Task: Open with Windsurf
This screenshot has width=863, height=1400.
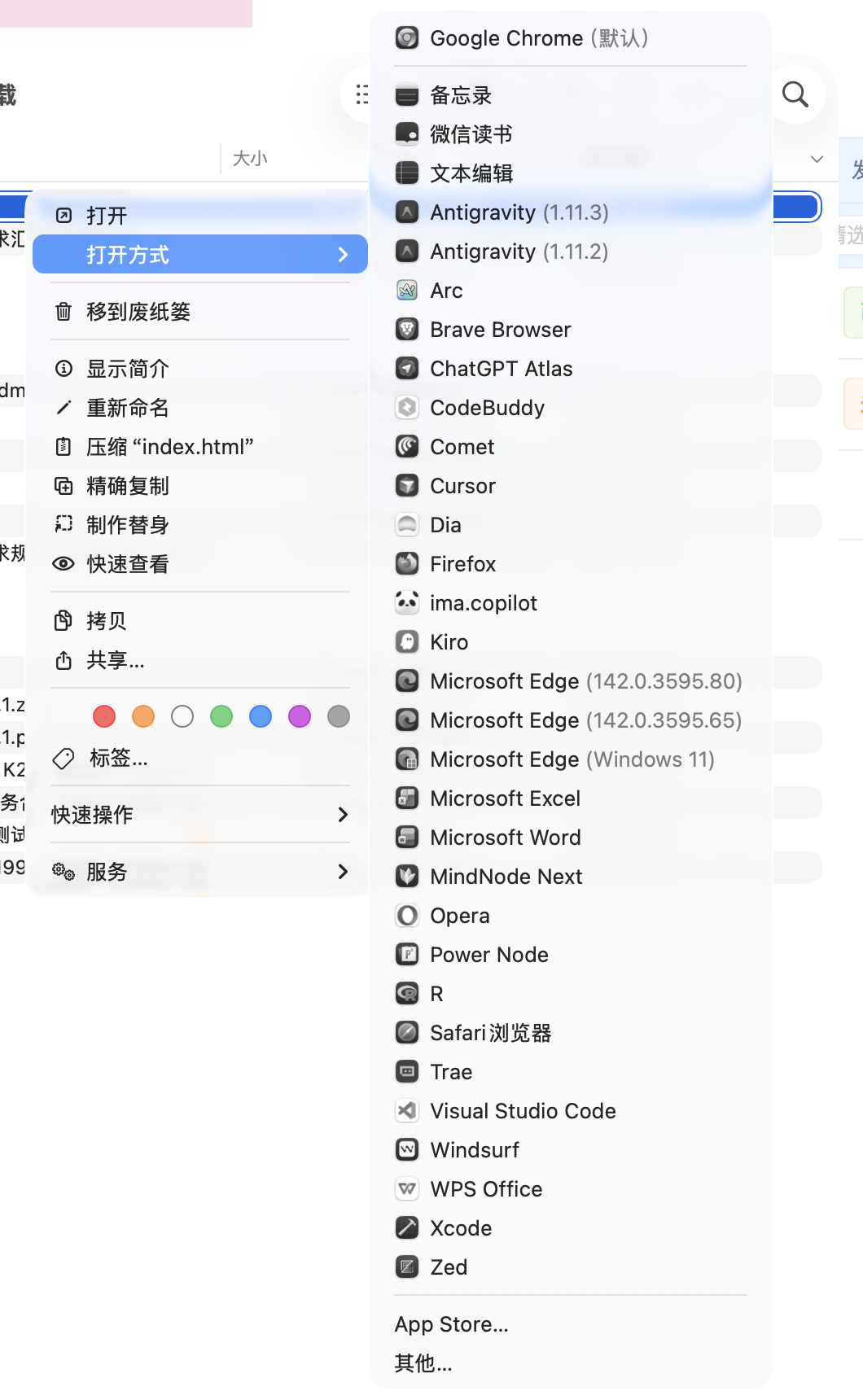Action: [x=571, y=1149]
